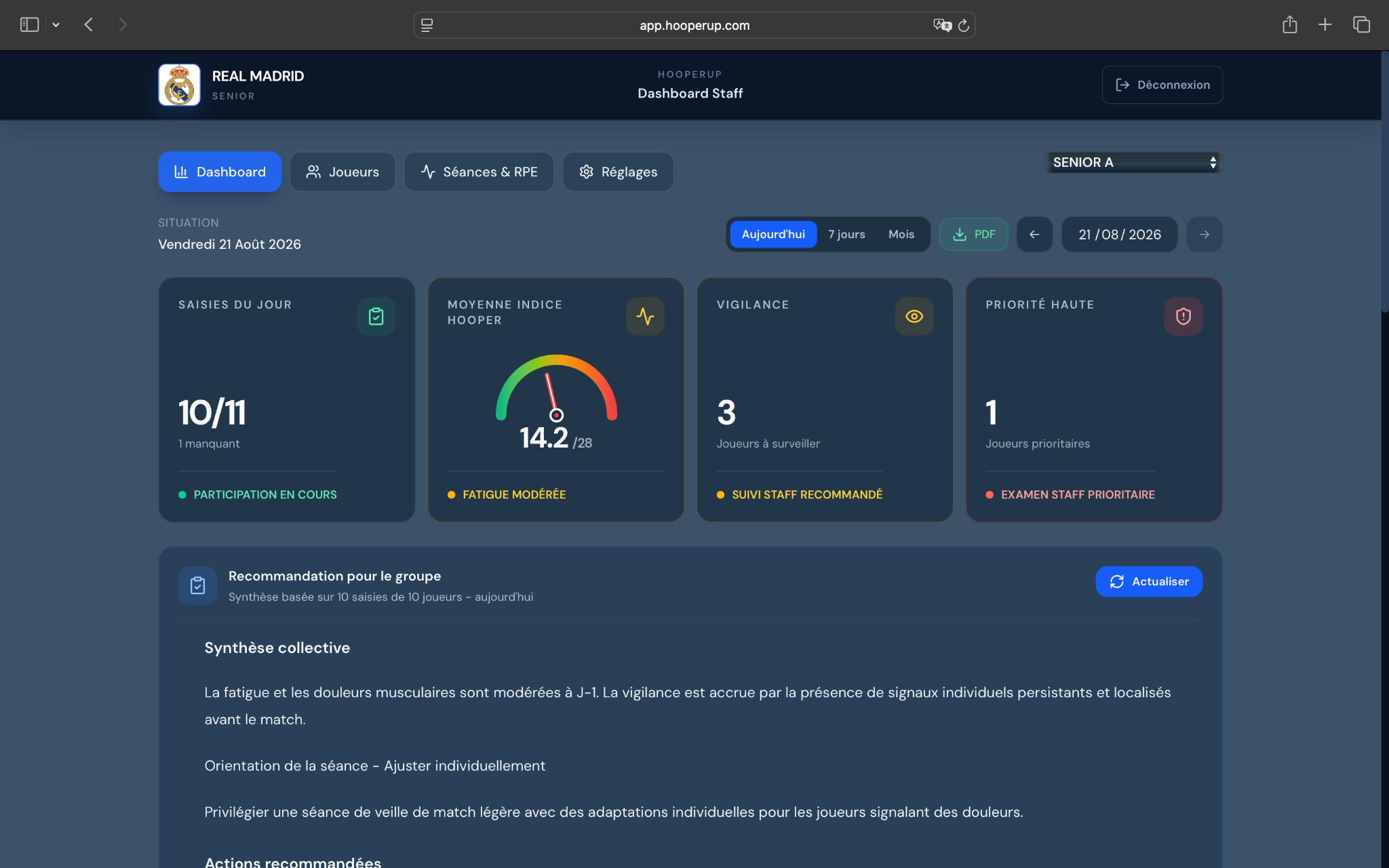This screenshot has height=868, width=1389.
Task: Click the page vertical scrollbar
Action: (1384, 182)
